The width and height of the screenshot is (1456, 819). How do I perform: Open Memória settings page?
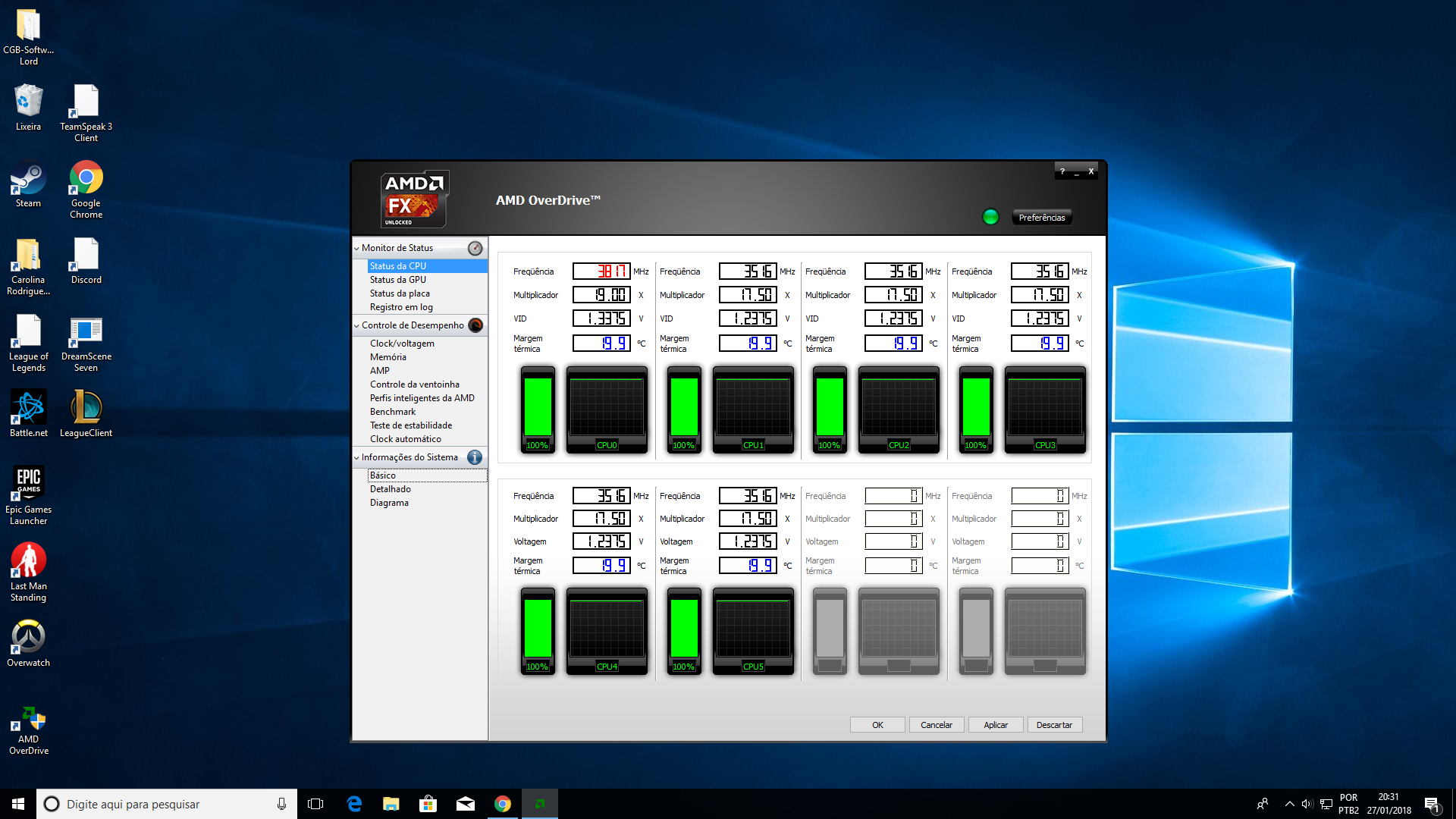point(388,357)
